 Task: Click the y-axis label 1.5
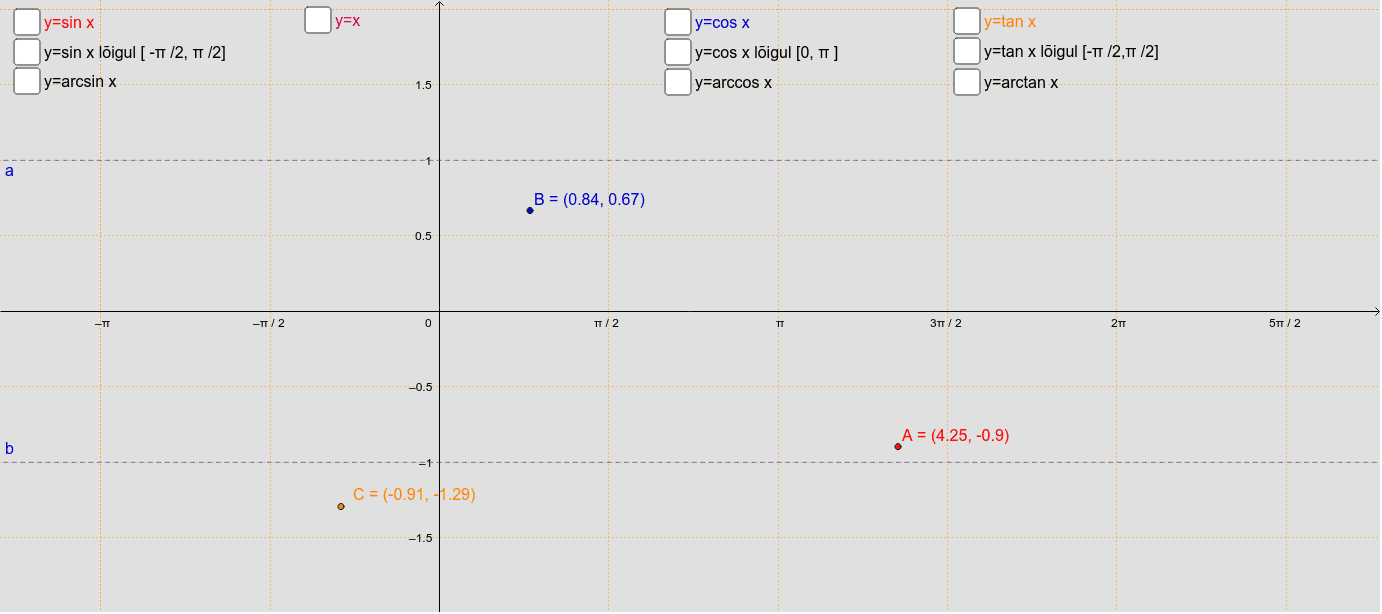coord(424,85)
